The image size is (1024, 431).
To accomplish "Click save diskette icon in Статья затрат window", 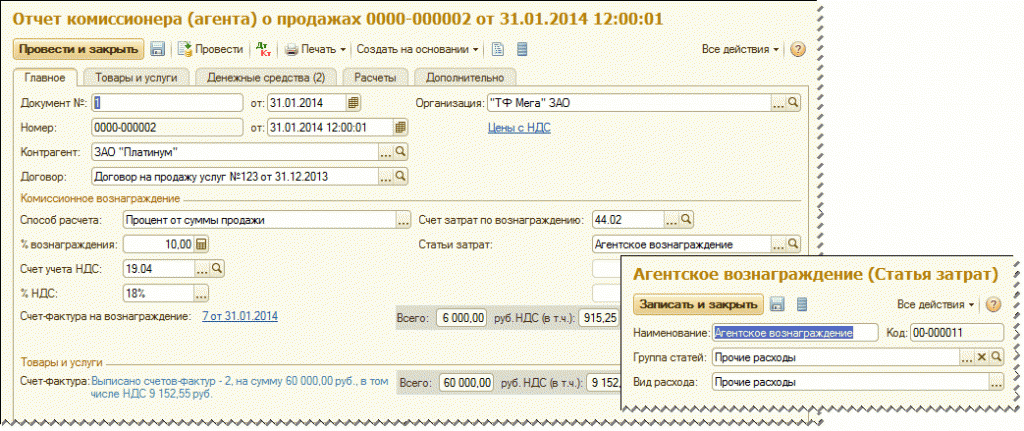I will pyautogui.click(x=778, y=304).
